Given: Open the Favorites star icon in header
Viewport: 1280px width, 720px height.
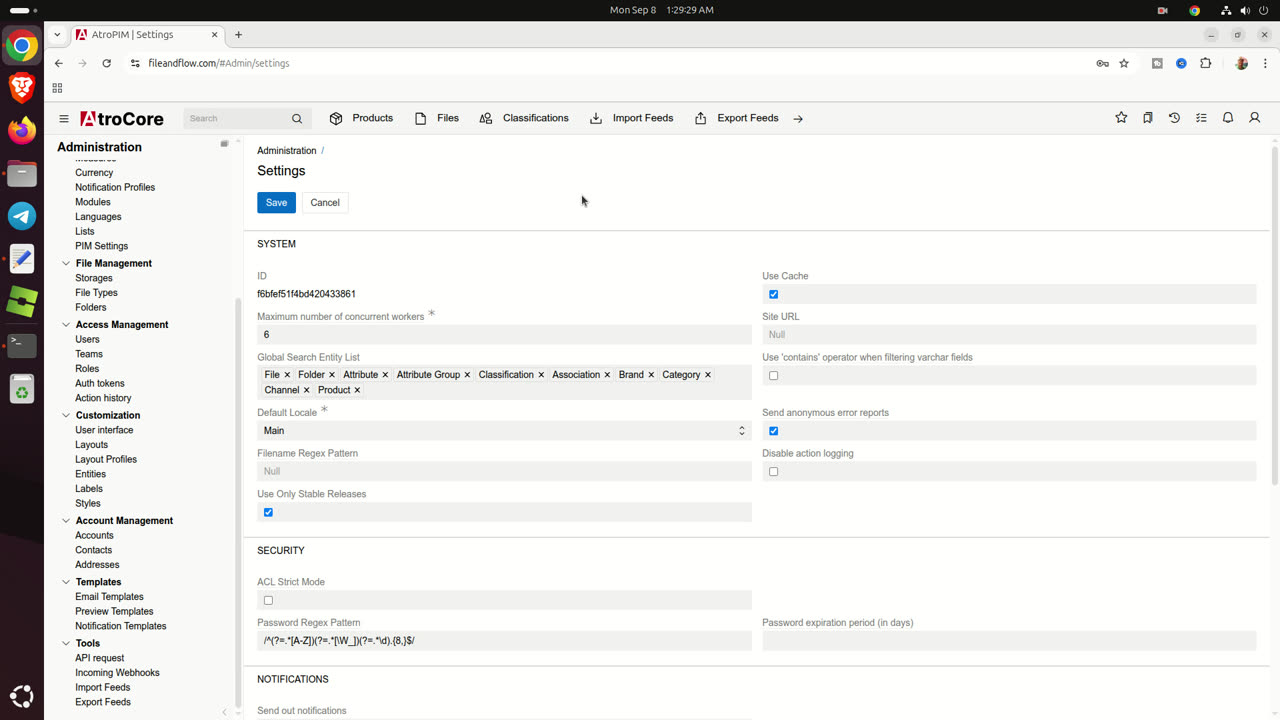Looking at the screenshot, I should tap(1121, 118).
